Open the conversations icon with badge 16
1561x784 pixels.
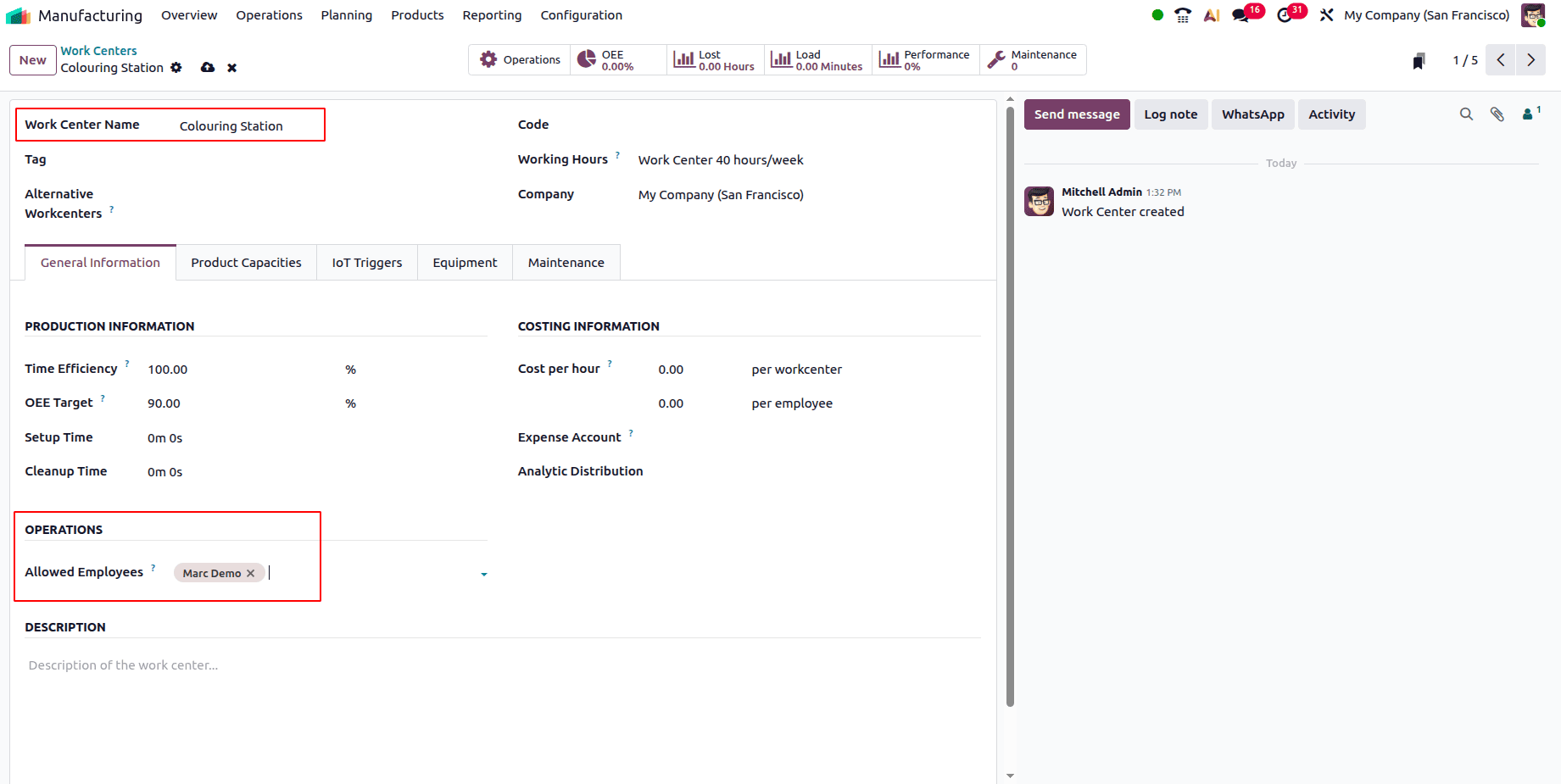coord(1240,15)
